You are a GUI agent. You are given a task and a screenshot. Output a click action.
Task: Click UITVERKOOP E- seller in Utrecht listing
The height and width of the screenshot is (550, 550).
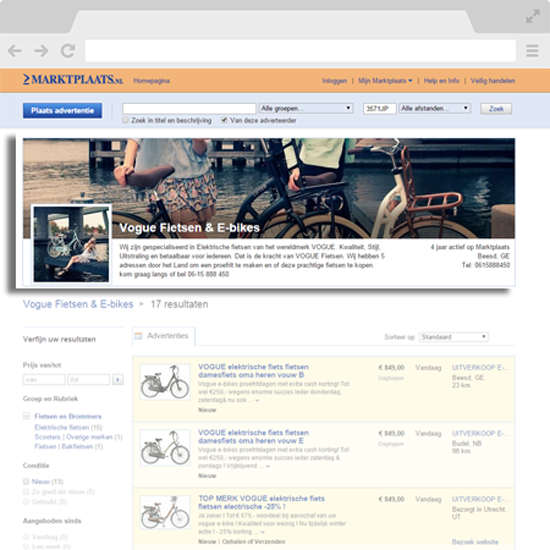481,499
